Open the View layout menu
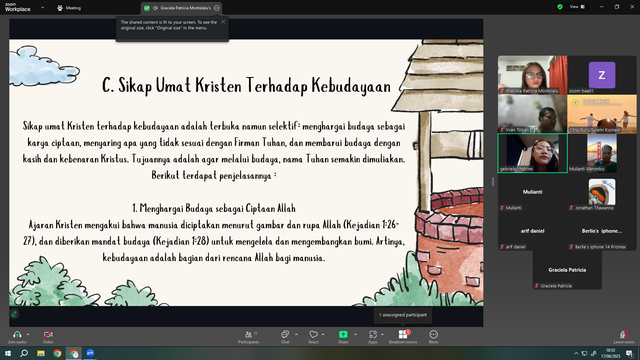The height and width of the screenshot is (360, 640). pos(577,7)
